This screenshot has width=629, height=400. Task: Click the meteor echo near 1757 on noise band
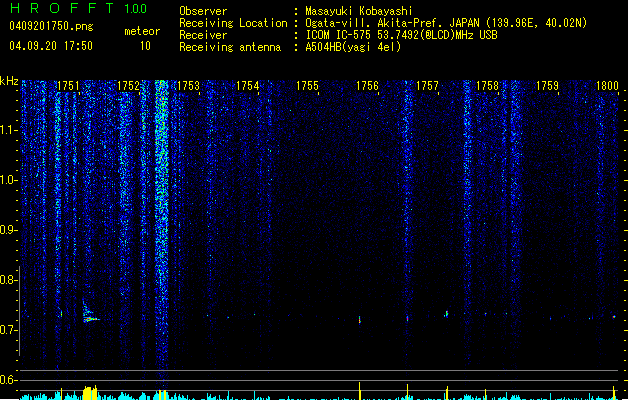[x=408, y=319]
